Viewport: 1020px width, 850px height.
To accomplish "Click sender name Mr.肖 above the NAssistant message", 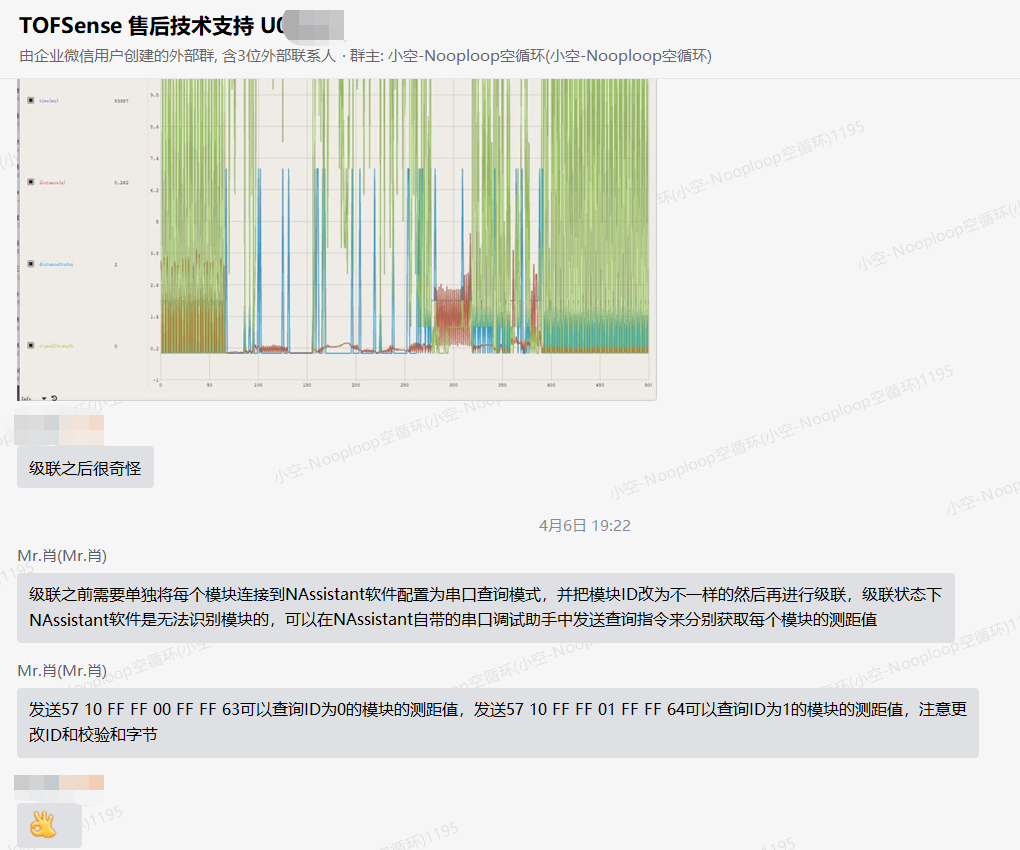I will point(62,555).
